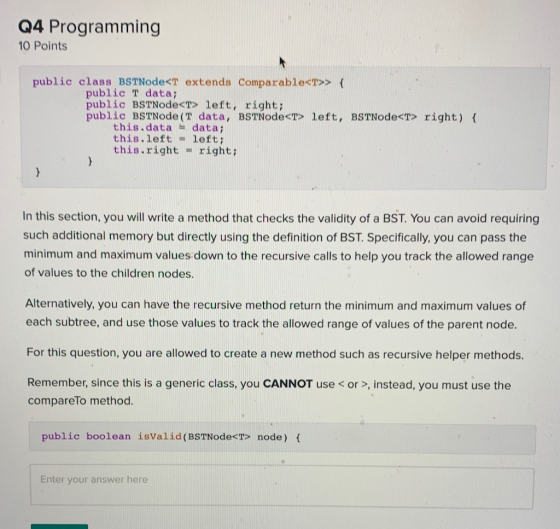The width and height of the screenshot is (560, 529).
Task: Click the 'public class BSTNode' code line
Action: tap(188, 82)
